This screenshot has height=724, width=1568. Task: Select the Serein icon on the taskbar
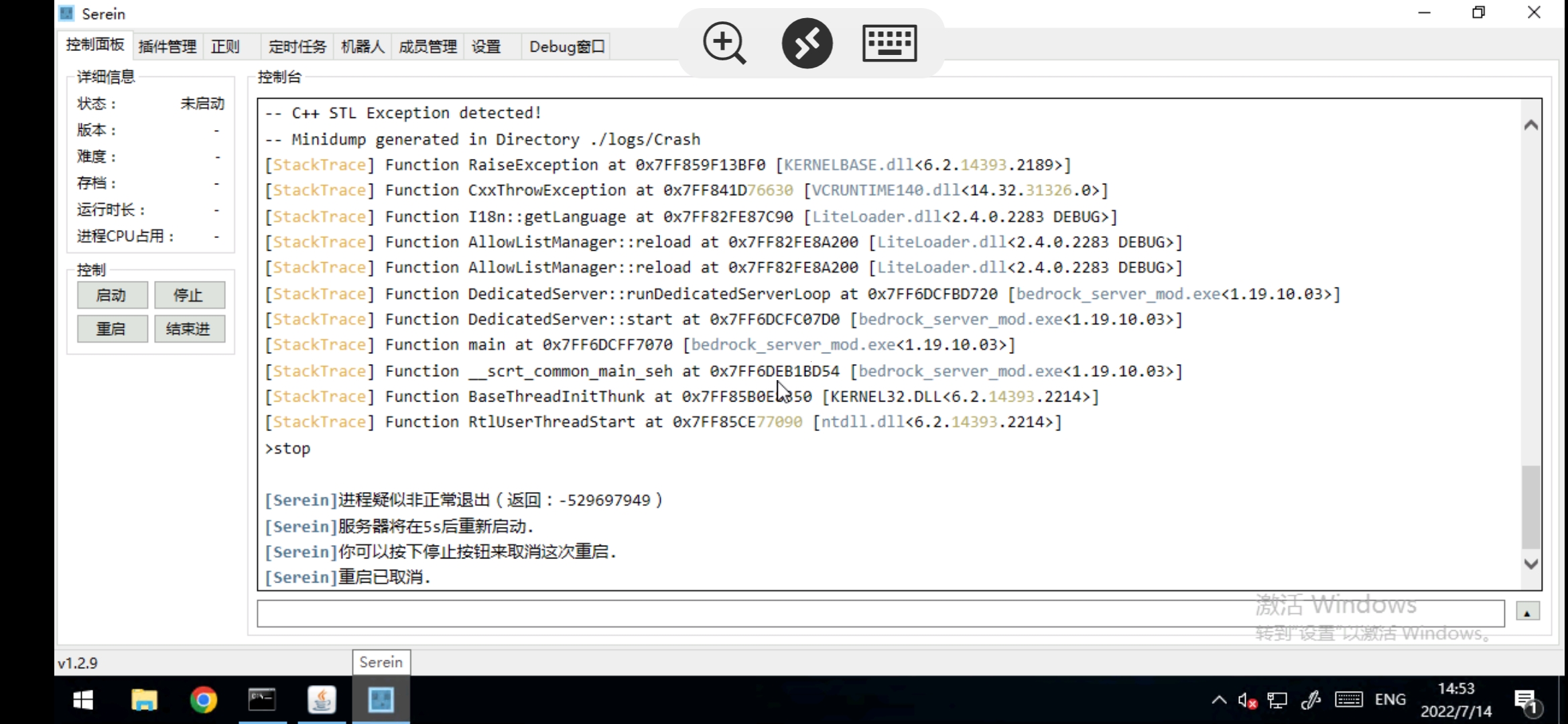(x=381, y=699)
